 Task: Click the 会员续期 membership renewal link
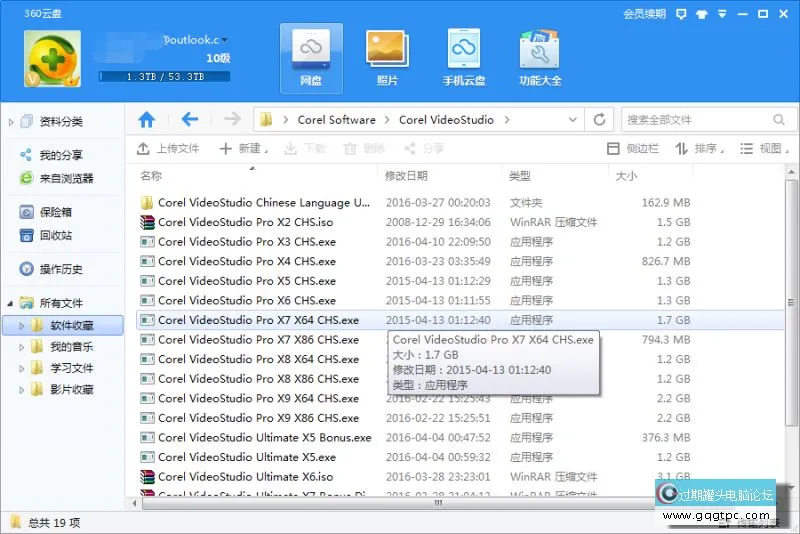coord(644,14)
